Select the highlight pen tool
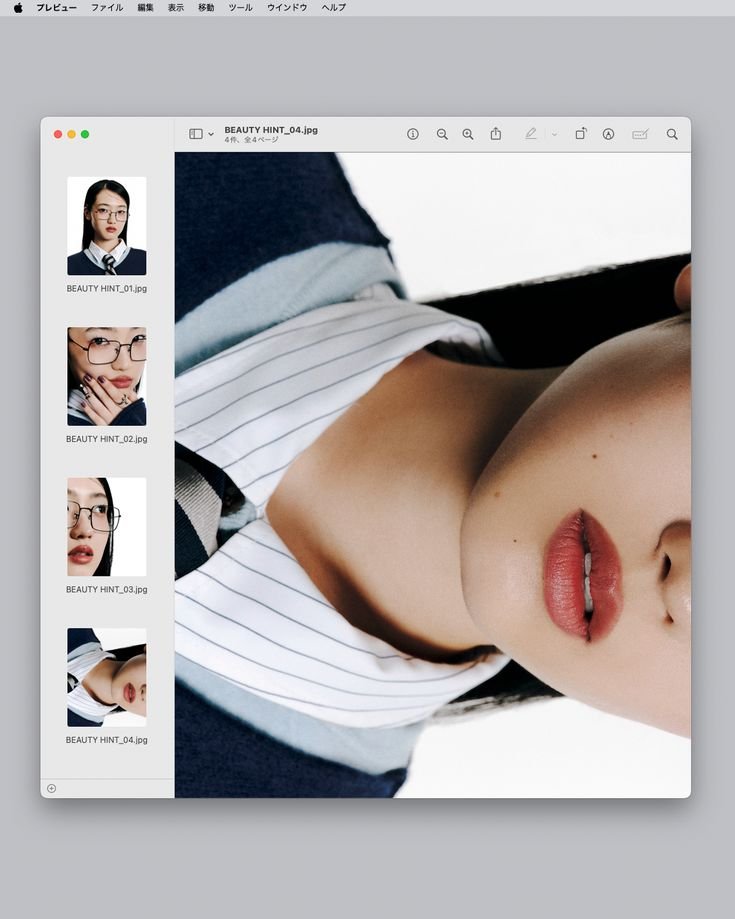The width and height of the screenshot is (735, 919). coord(530,134)
